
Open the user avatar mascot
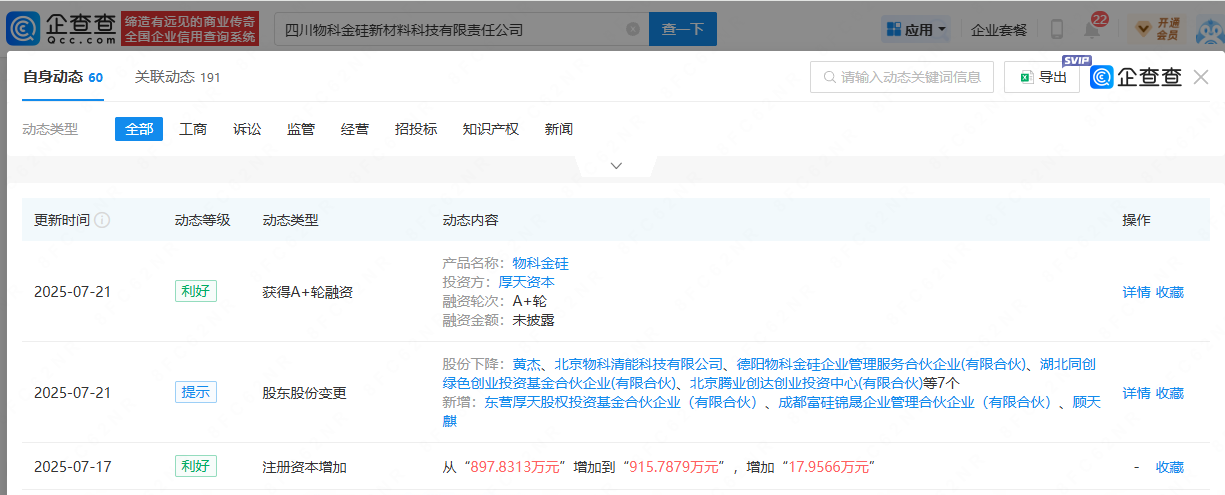(1208, 29)
